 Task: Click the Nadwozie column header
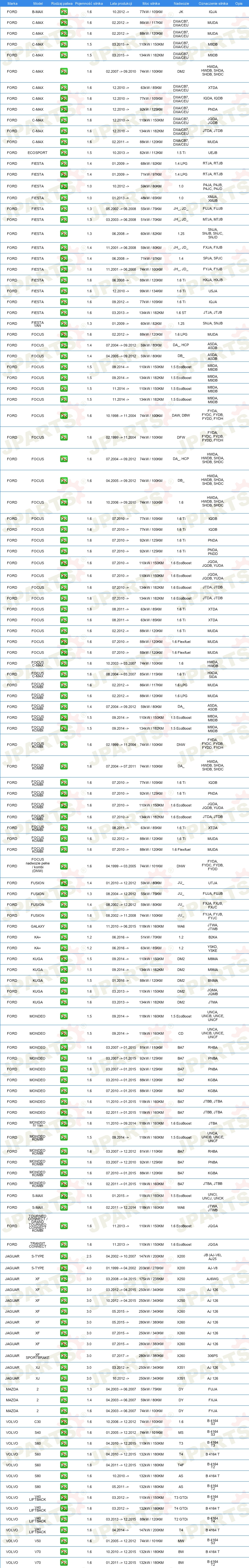pyautogui.click(x=181, y=3)
